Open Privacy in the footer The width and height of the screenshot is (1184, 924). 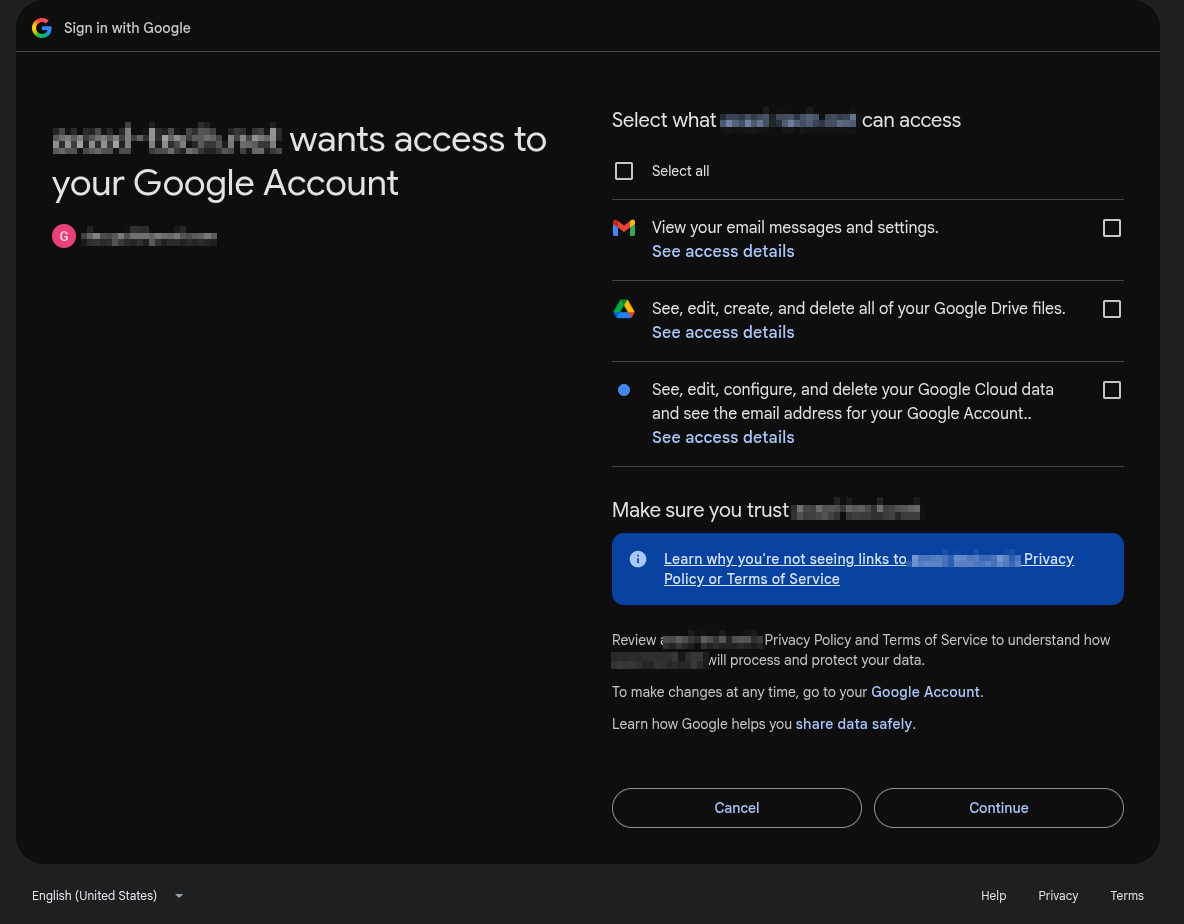(x=1057, y=895)
